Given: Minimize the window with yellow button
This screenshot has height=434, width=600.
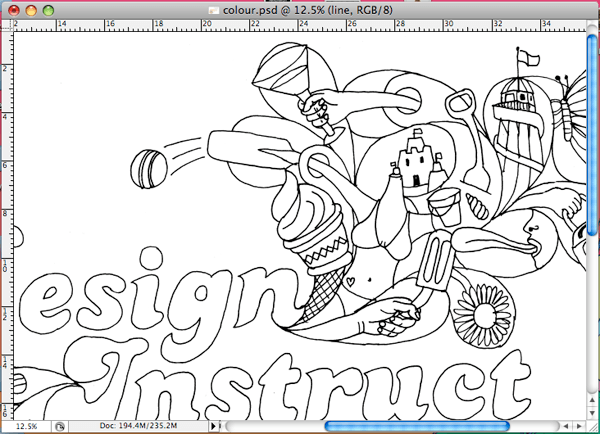Looking at the screenshot, I should [31, 10].
